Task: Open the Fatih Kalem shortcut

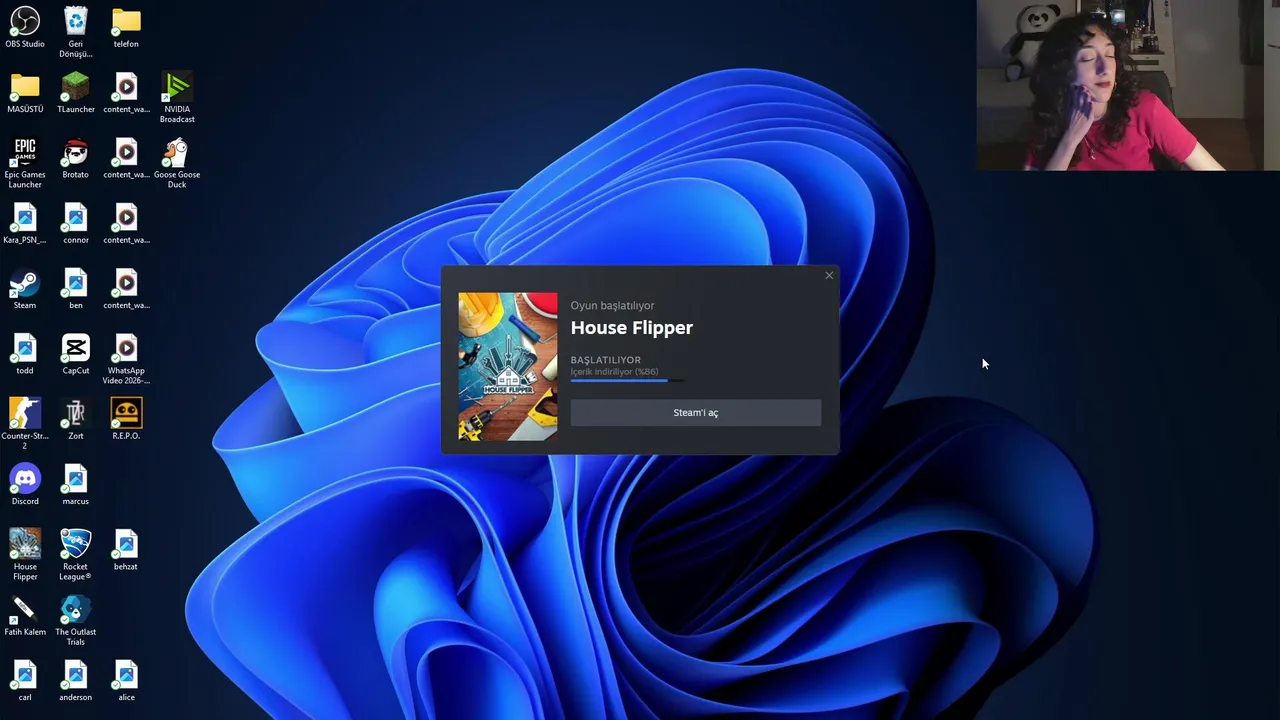Action: click(x=25, y=616)
